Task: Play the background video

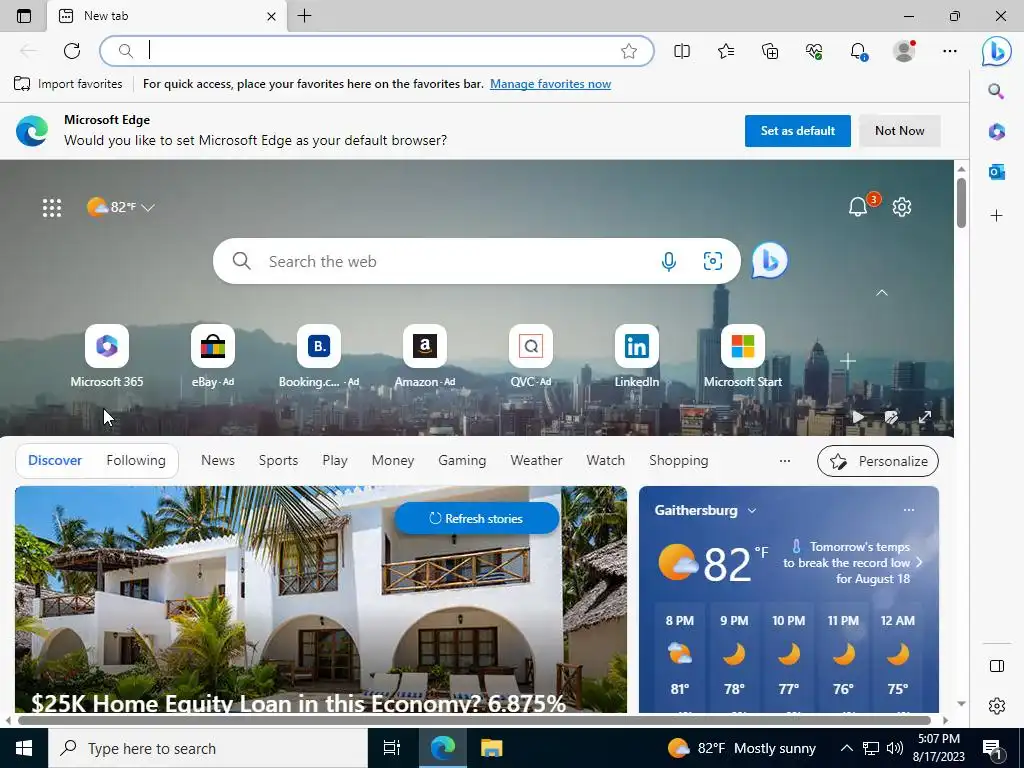Action: click(x=858, y=417)
